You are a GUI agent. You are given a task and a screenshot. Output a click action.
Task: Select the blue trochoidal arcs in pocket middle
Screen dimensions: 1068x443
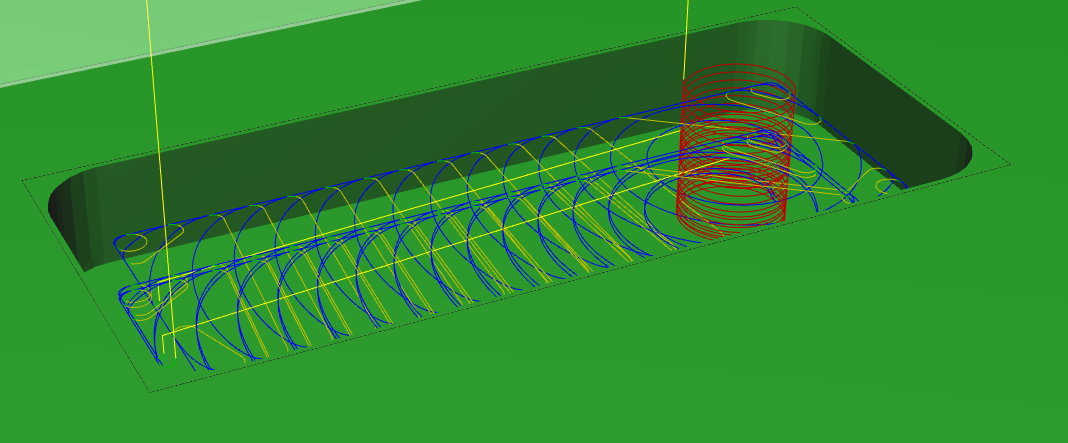point(420,250)
